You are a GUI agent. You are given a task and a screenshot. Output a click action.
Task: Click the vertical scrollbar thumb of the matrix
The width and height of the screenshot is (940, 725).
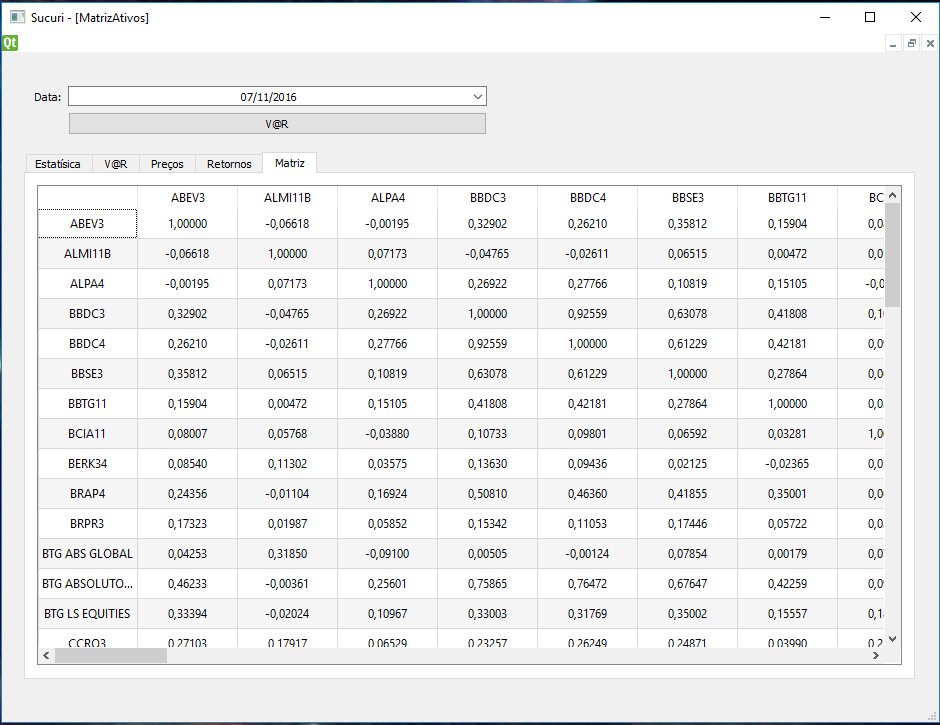[892, 255]
